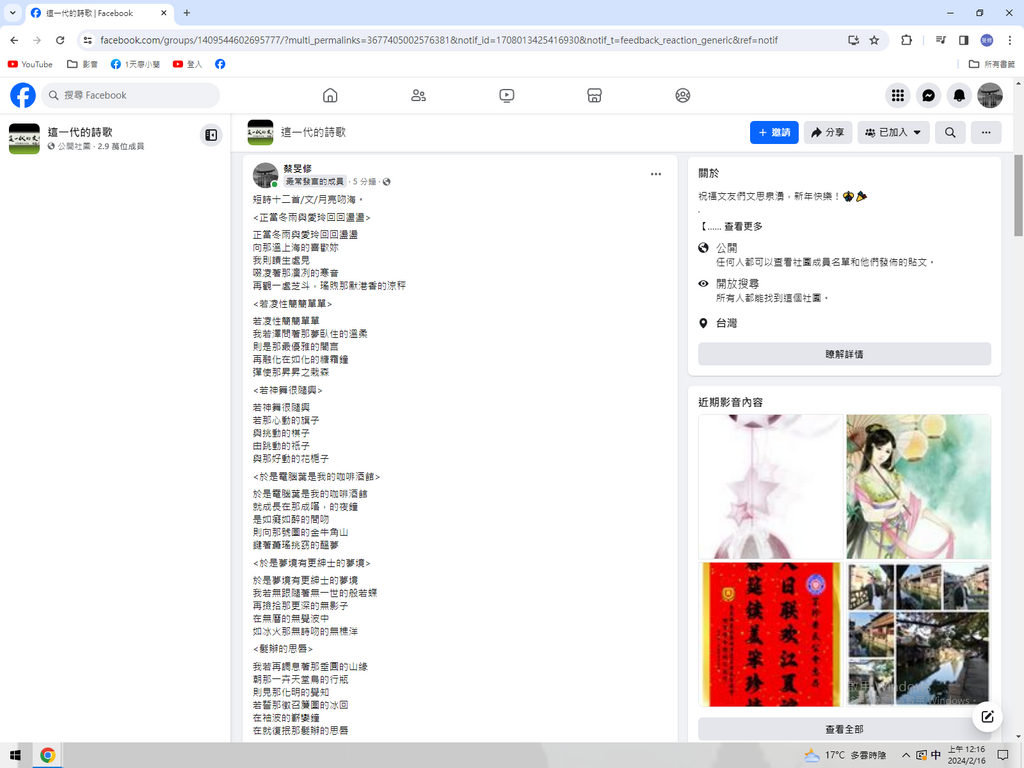Expand the 已加入 joined dropdown
Image resolution: width=1024 pixels, height=768 pixels.
point(893,132)
